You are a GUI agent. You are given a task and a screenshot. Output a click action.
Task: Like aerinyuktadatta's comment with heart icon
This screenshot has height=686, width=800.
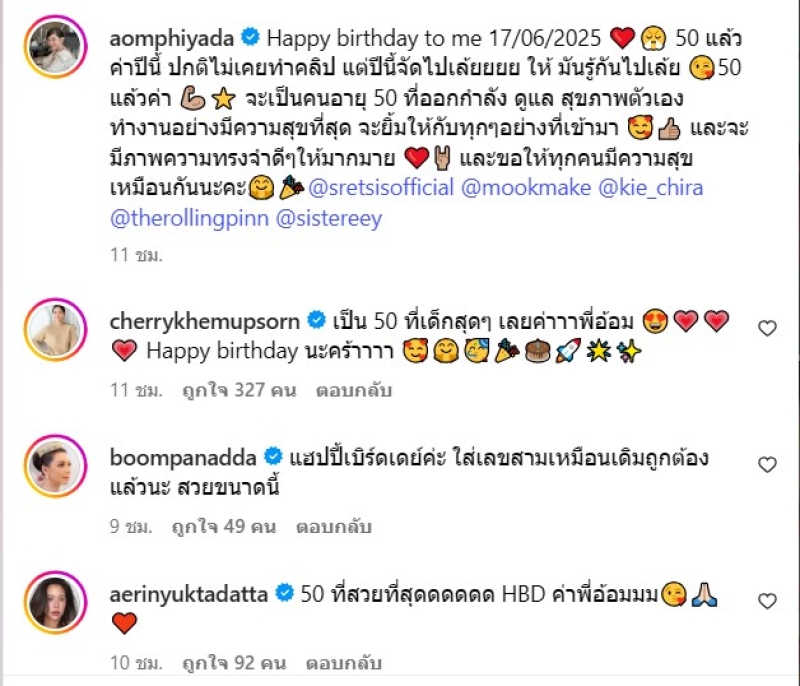(x=767, y=601)
